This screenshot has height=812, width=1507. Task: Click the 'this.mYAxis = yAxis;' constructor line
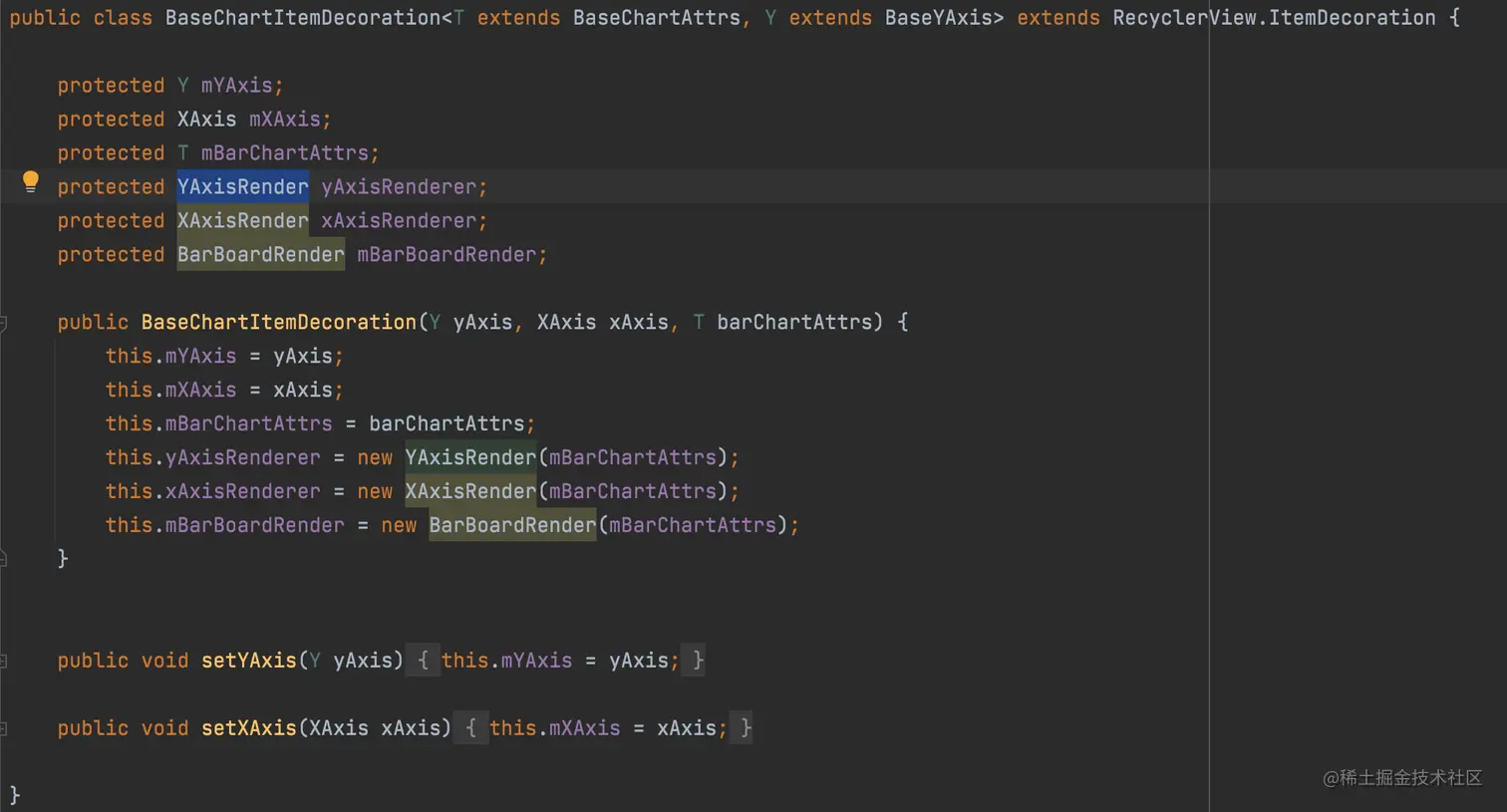click(x=224, y=356)
